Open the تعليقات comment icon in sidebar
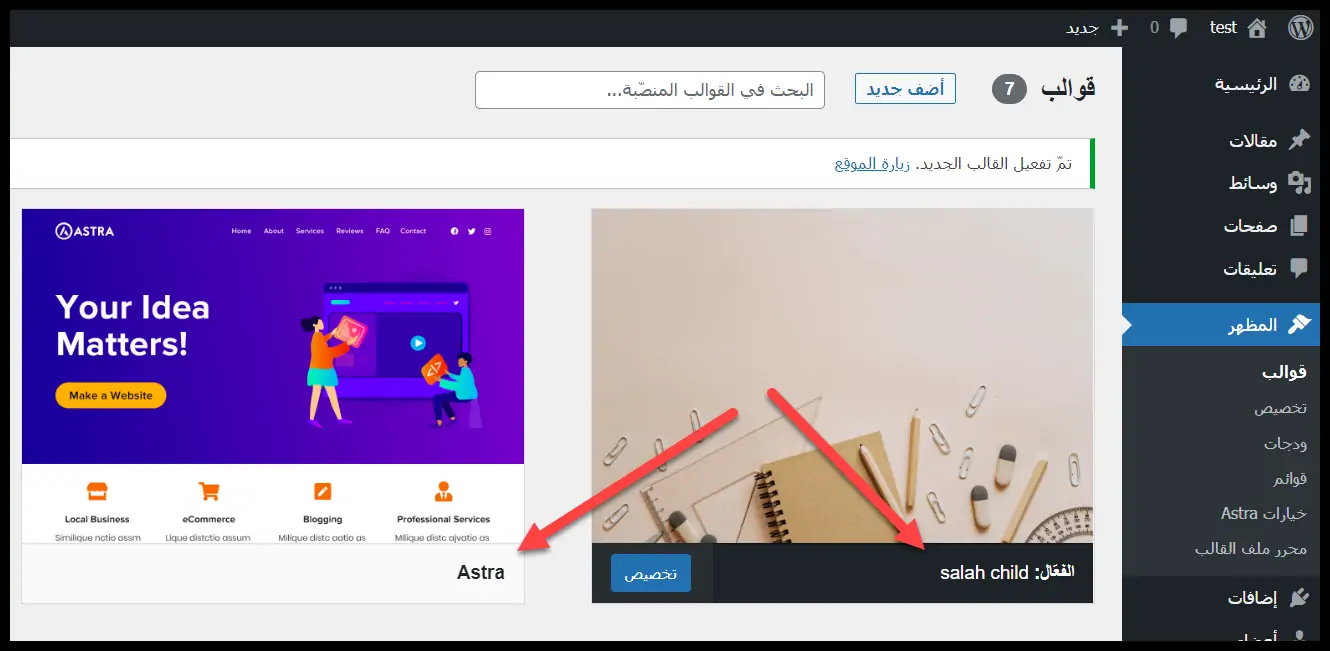1330x651 pixels. point(1299,269)
